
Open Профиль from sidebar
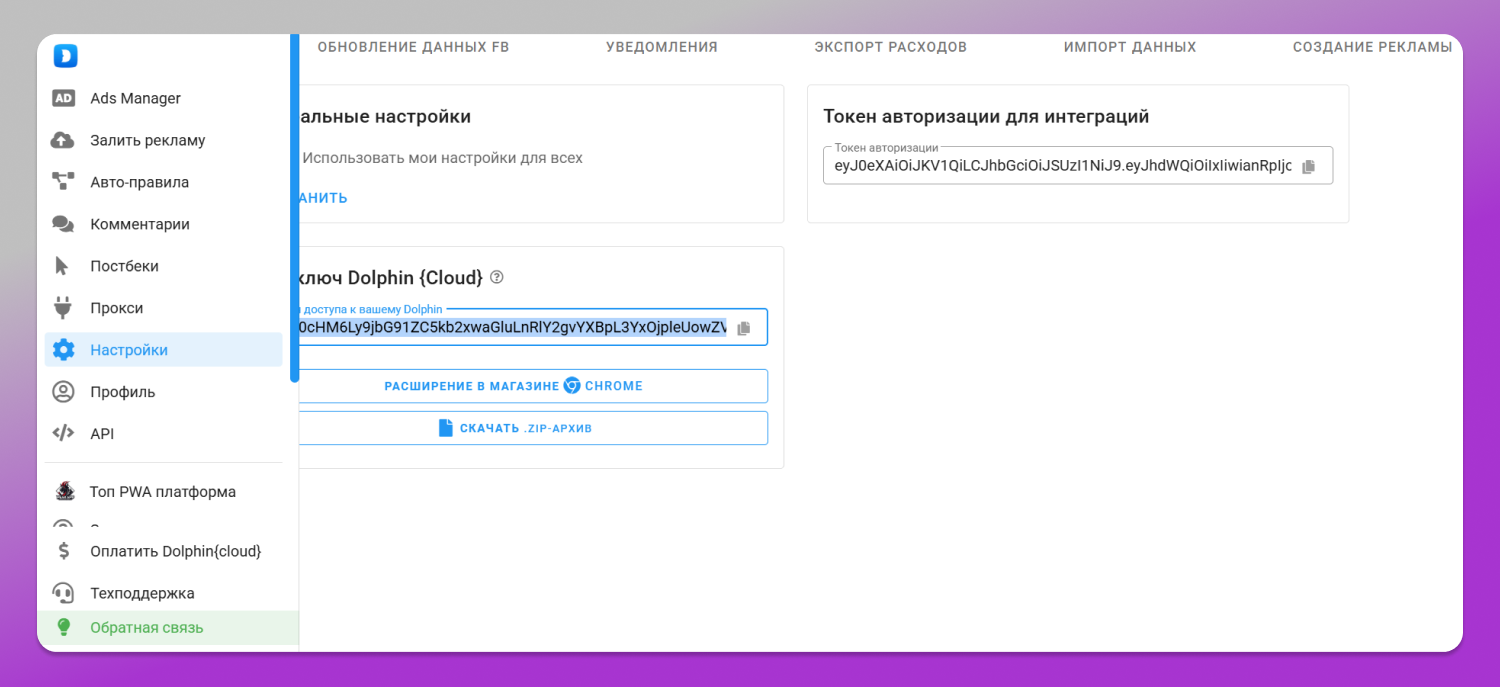point(164,392)
